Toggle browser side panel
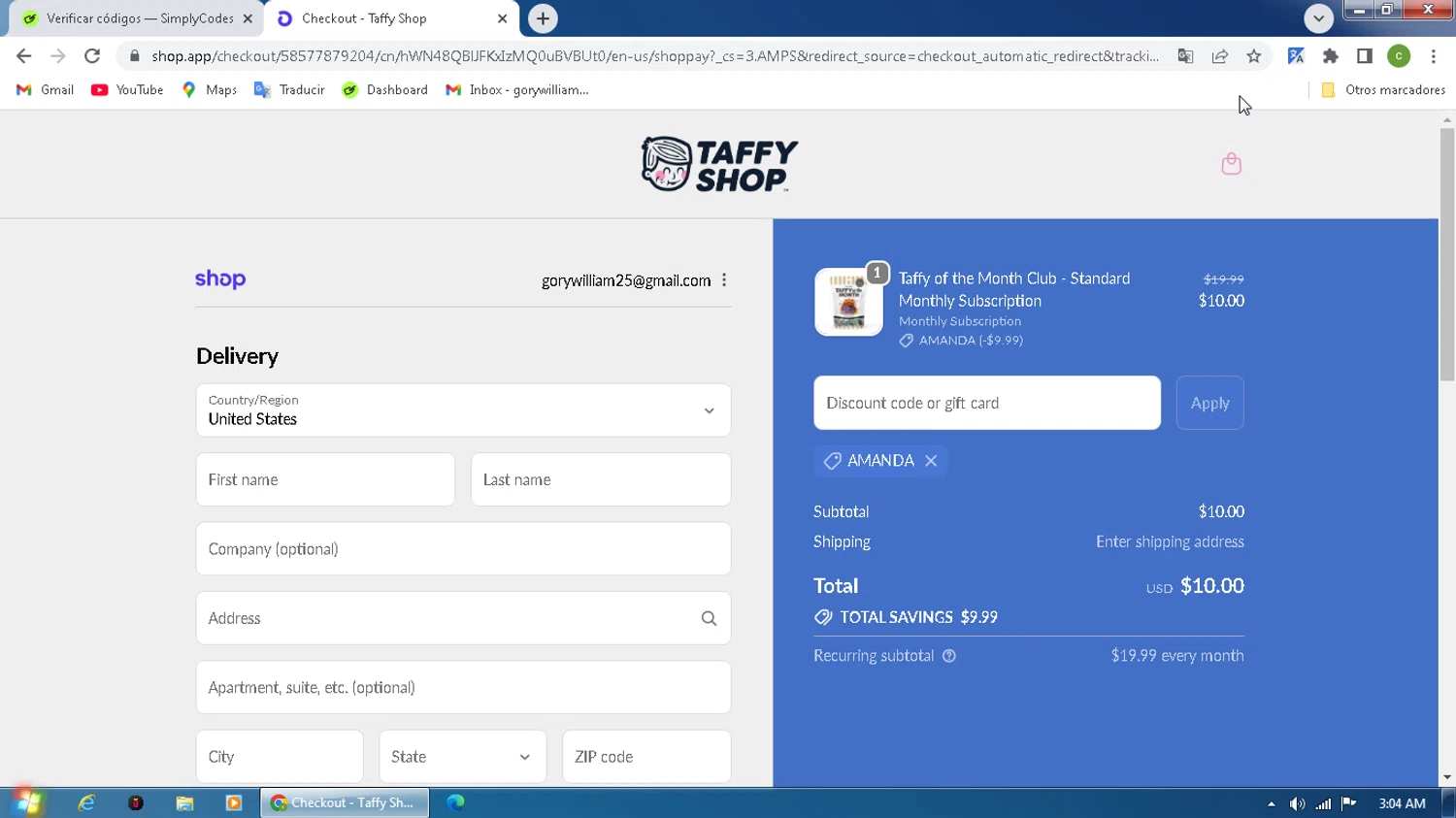This screenshot has width=1456, height=818. (x=1365, y=56)
